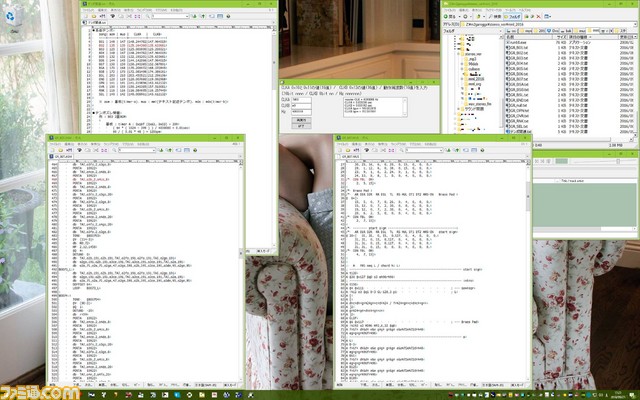Click scissors Cut icon in GR_B07.MUS editor
Image resolution: width=640 pixels, height=400 pixels.
pyautogui.click(x=382, y=150)
